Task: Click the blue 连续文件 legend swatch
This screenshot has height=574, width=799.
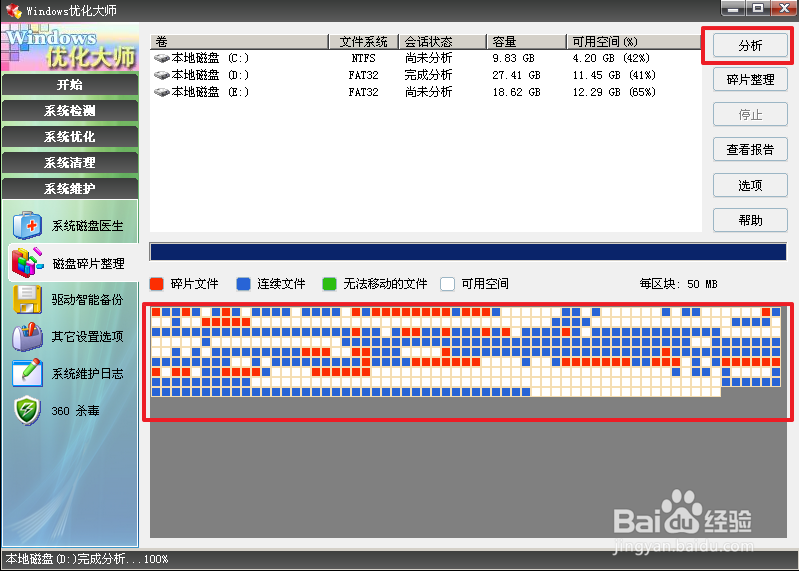Action: 244,284
